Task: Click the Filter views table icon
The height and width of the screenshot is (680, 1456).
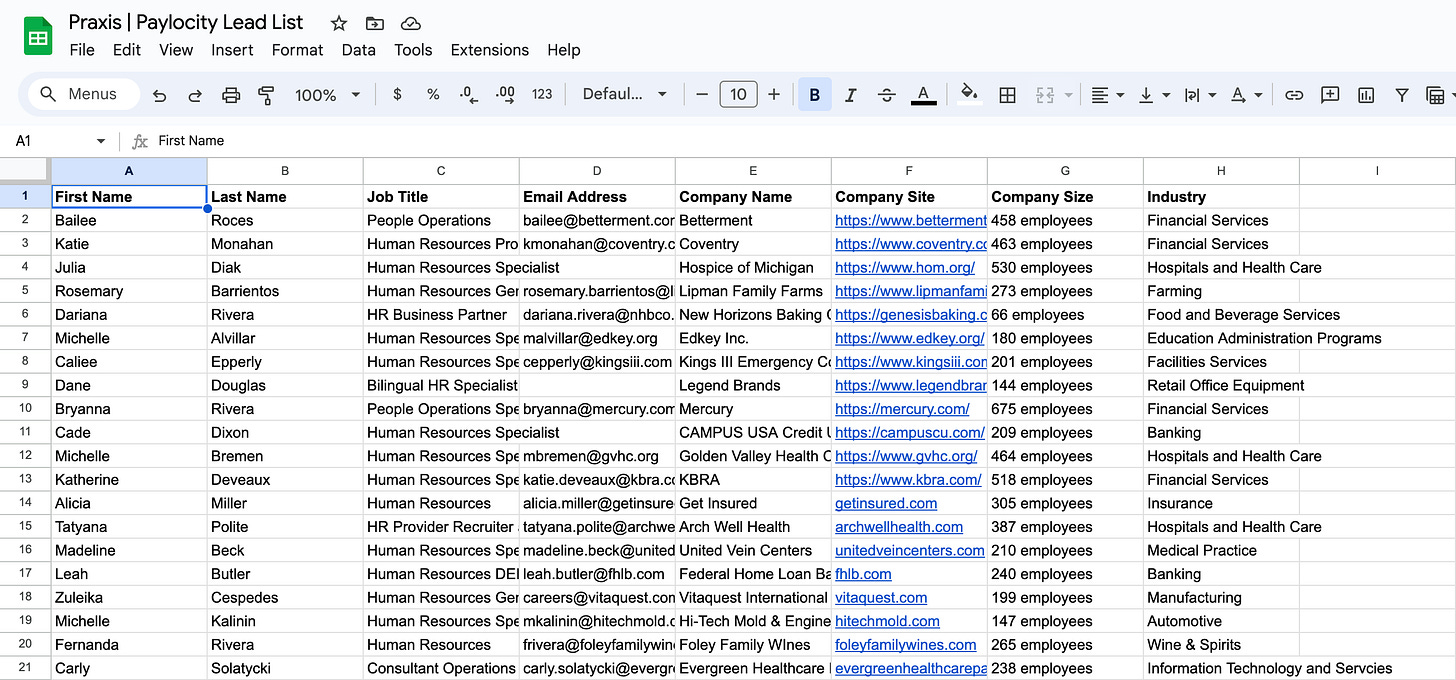Action: pyautogui.click(x=1435, y=95)
